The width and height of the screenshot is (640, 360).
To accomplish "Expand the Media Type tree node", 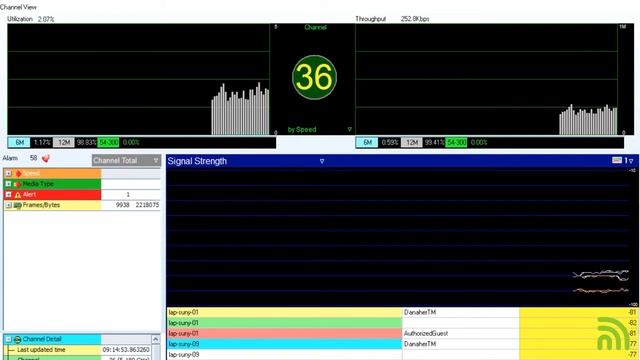I will coord(8,184).
